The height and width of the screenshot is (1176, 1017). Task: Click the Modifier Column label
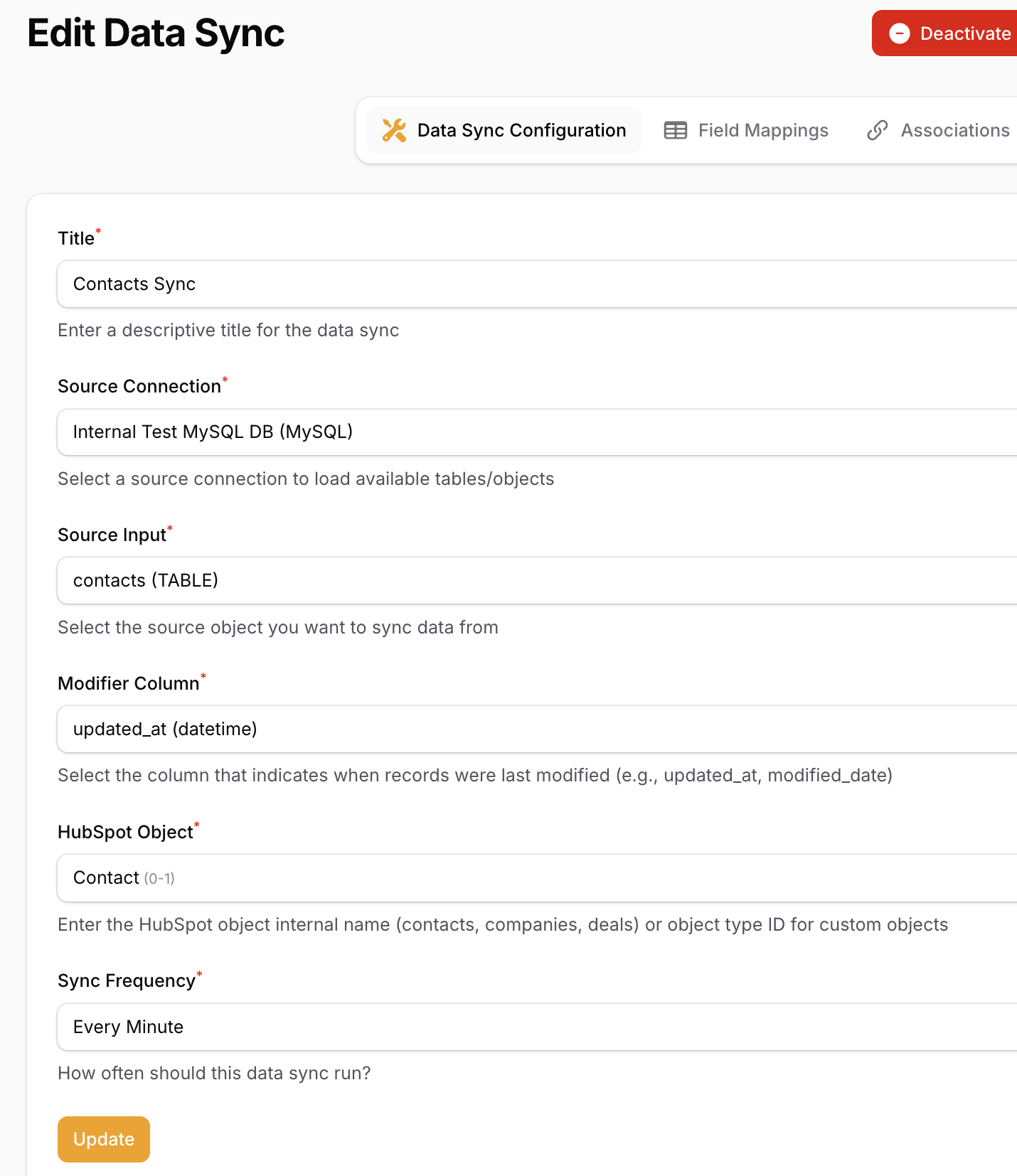129,683
